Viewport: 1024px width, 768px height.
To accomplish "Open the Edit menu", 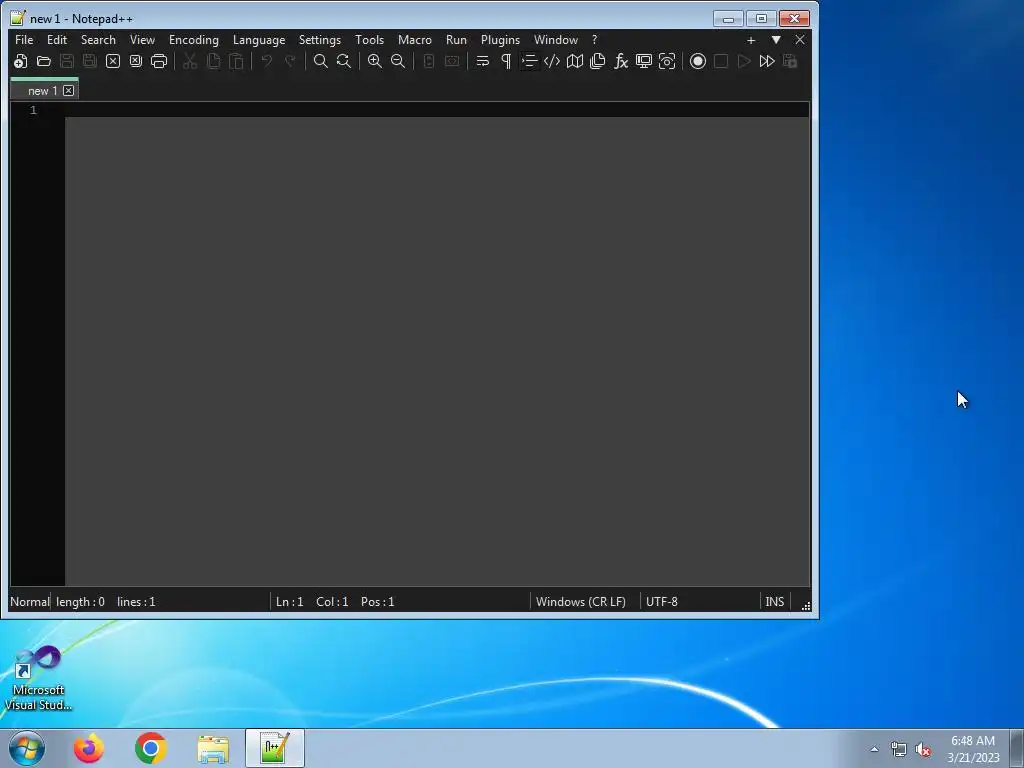I will pos(57,40).
